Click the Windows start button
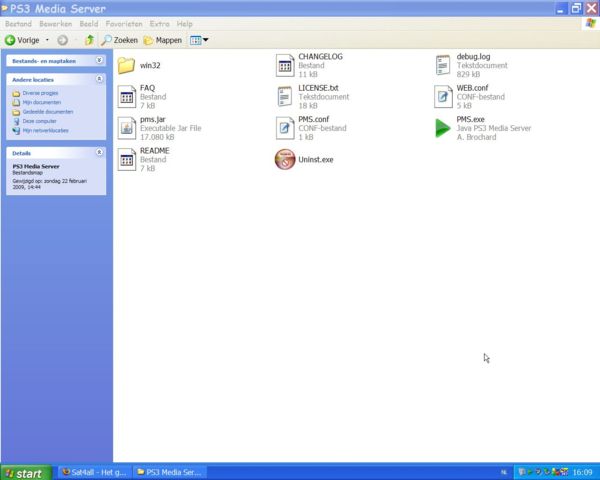This screenshot has height=480, width=600. [26, 473]
